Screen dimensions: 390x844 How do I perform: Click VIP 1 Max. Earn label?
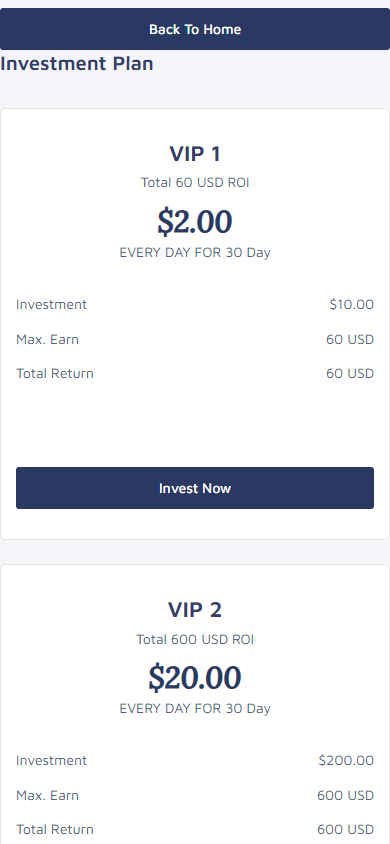(x=47, y=340)
